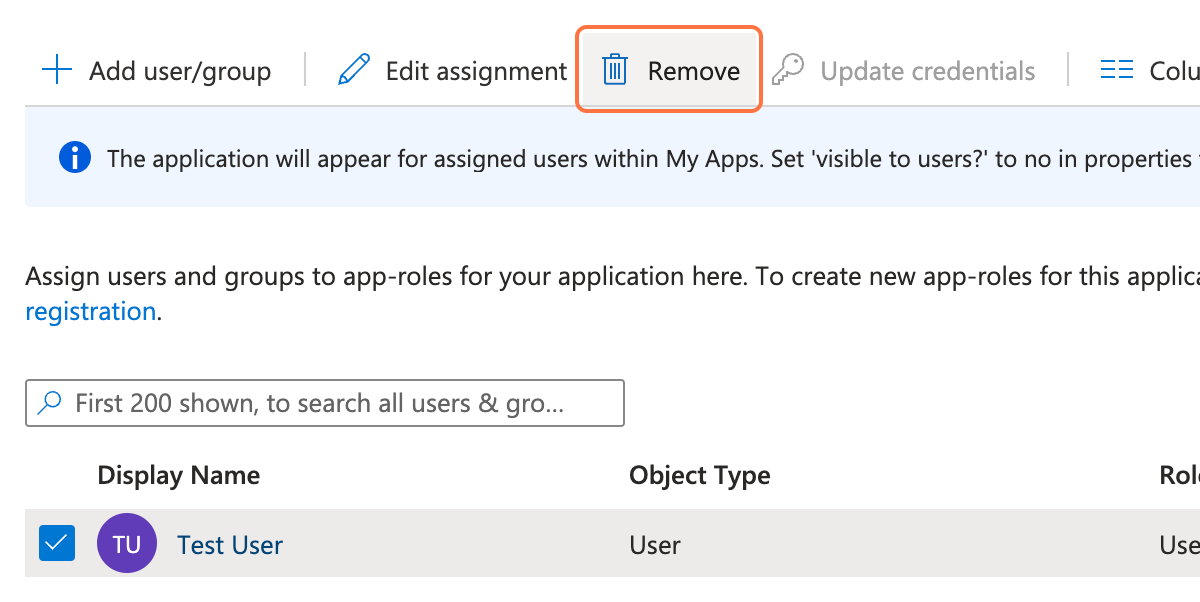Uncheck the Test User row checkbox
Screen dimensions: 1200x602
click(57, 544)
